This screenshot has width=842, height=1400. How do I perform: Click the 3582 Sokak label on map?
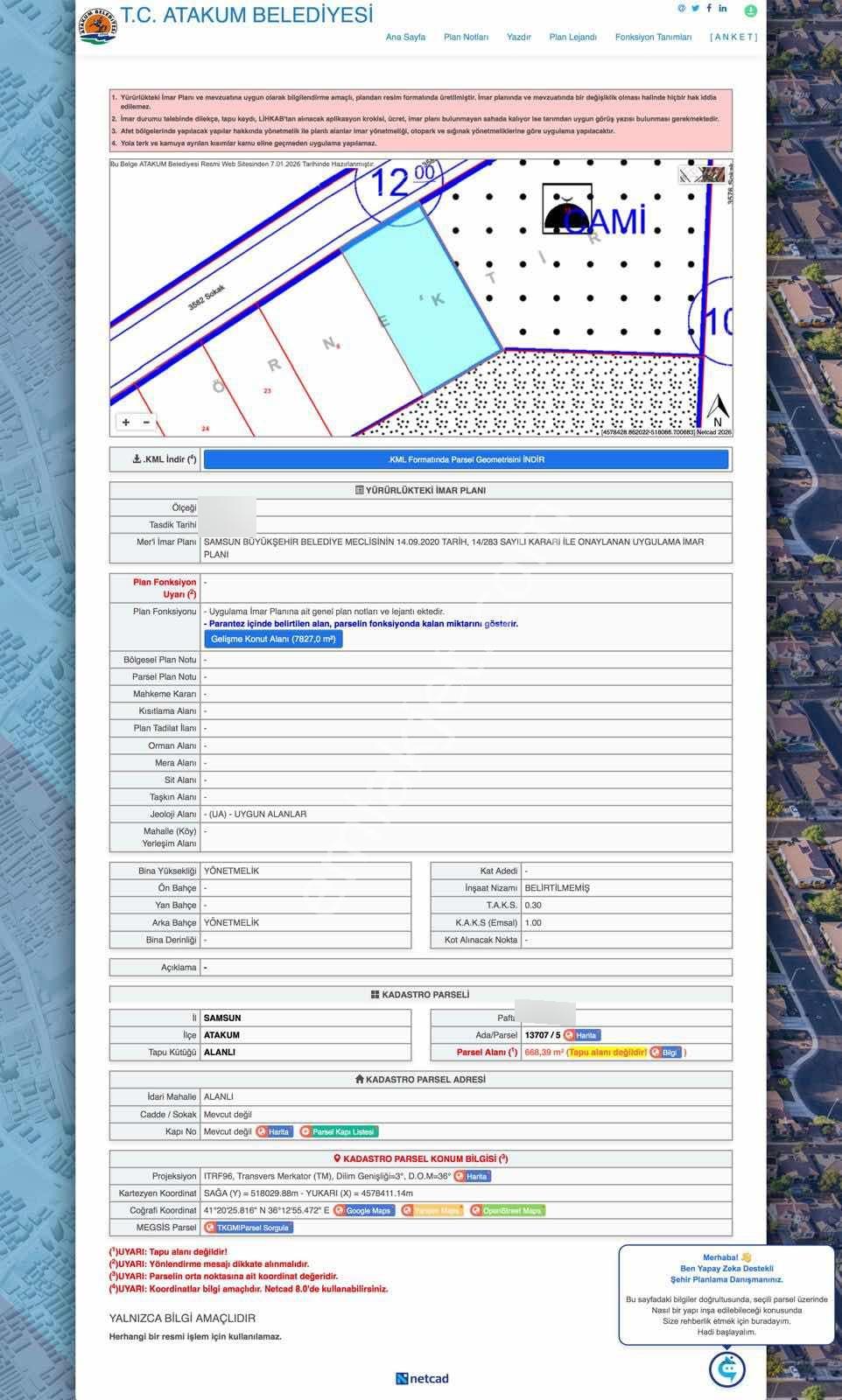click(207, 297)
